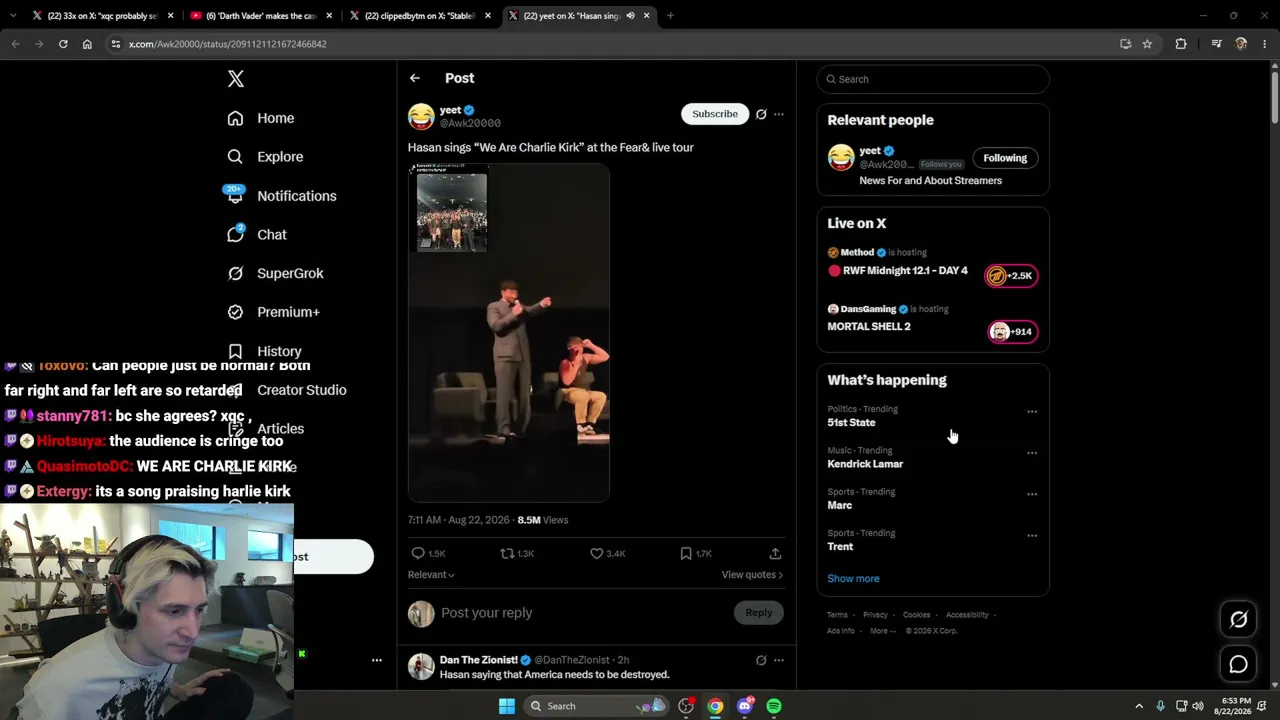Click the Home icon in the sidebar
The width and height of the screenshot is (1280, 720).
(235, 118)
